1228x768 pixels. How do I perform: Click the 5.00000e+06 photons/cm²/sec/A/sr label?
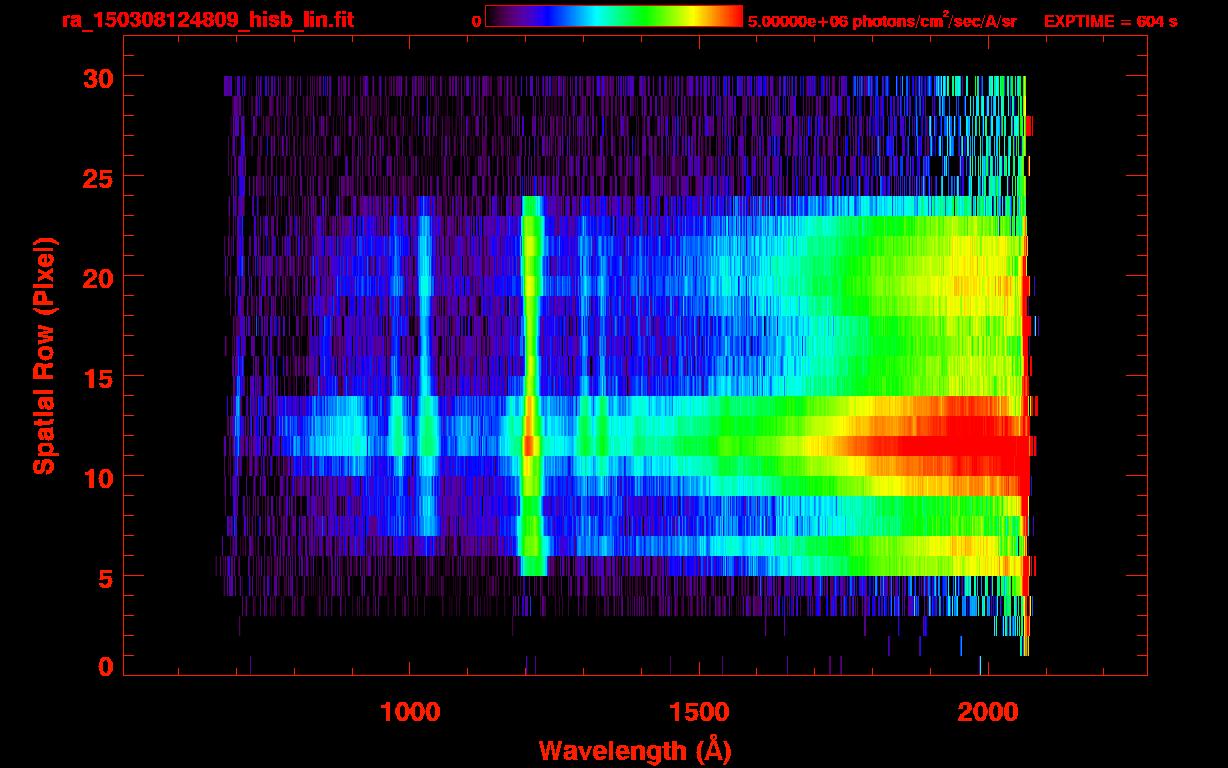[882, 20]
